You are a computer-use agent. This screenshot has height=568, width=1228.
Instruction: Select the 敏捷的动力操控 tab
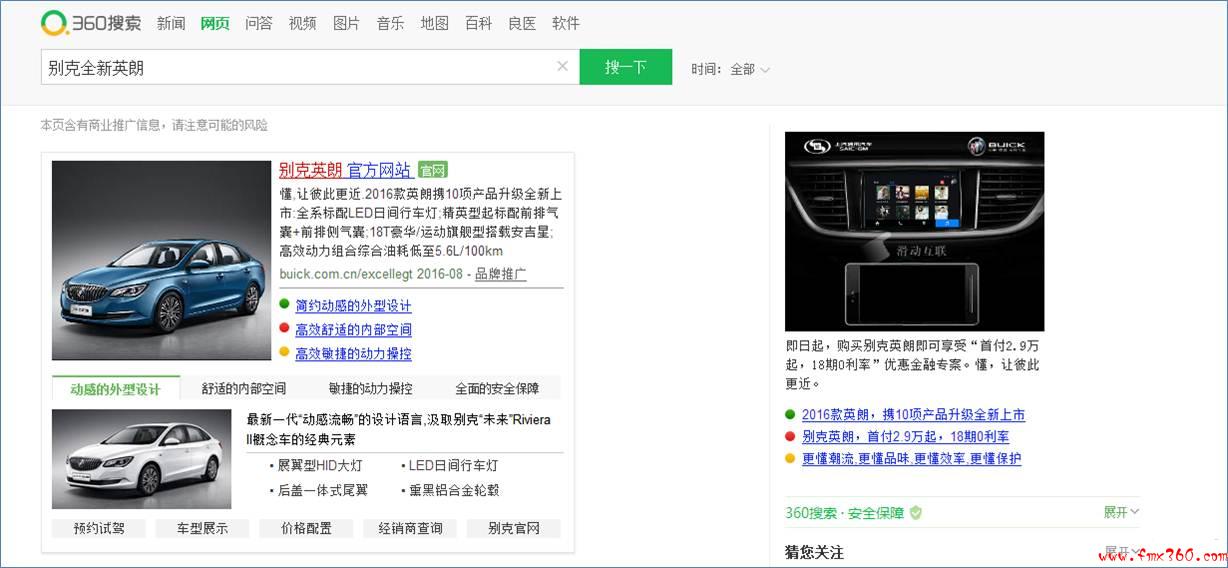[370, 388]
